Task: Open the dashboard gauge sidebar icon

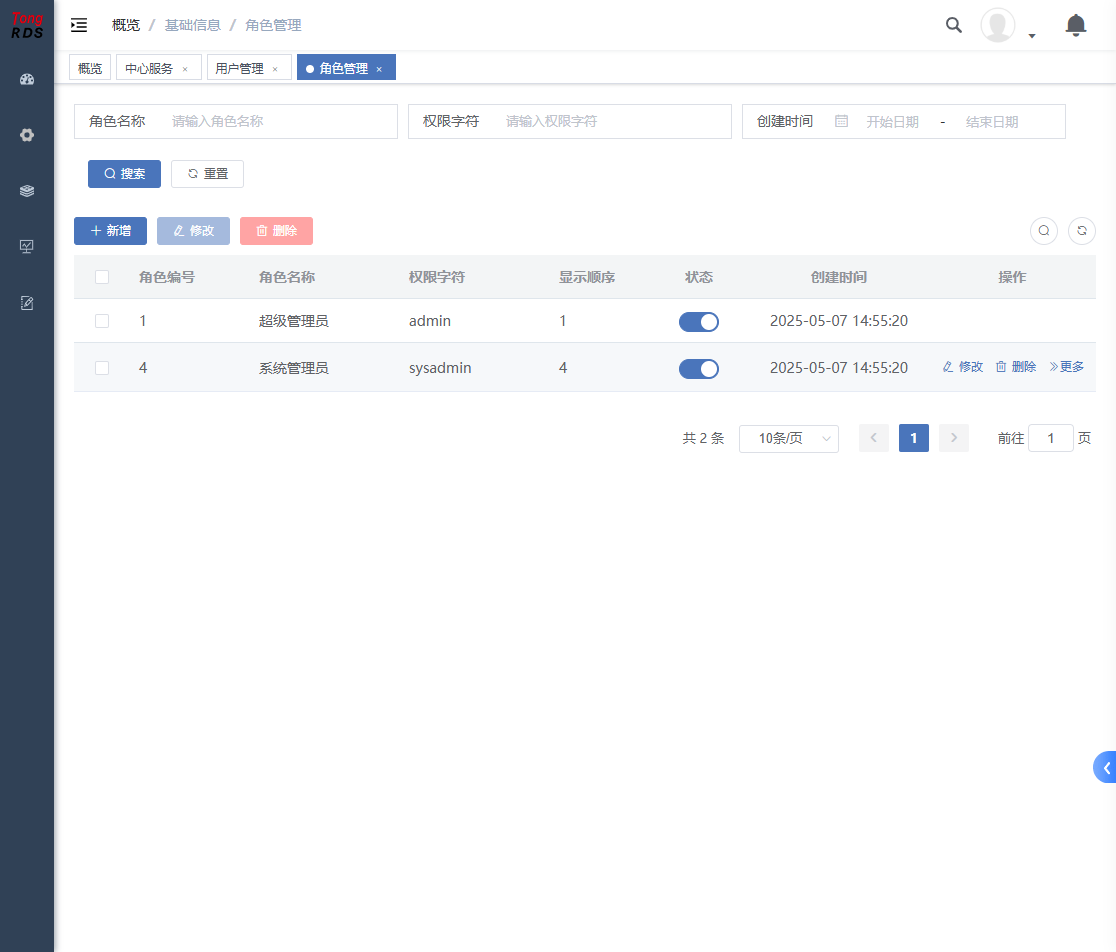Action: (27, 79)
